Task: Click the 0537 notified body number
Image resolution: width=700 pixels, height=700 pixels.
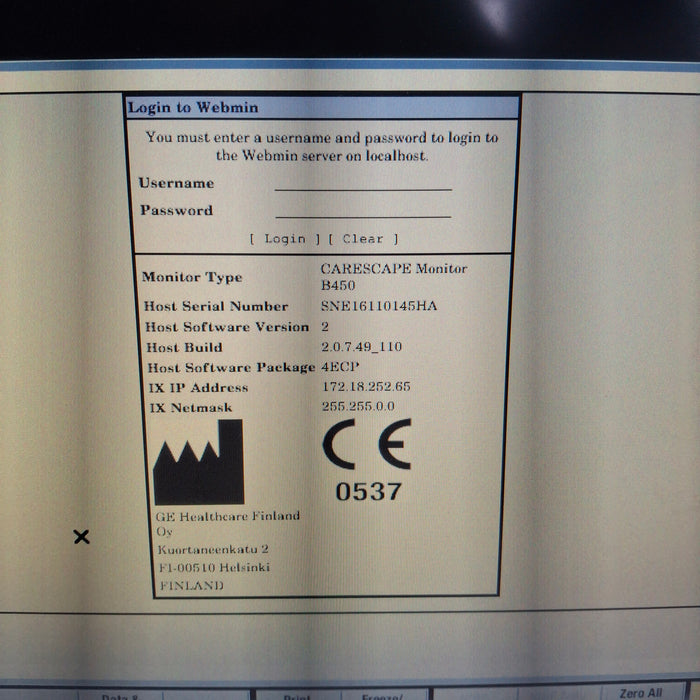Action: click(368, 492)
